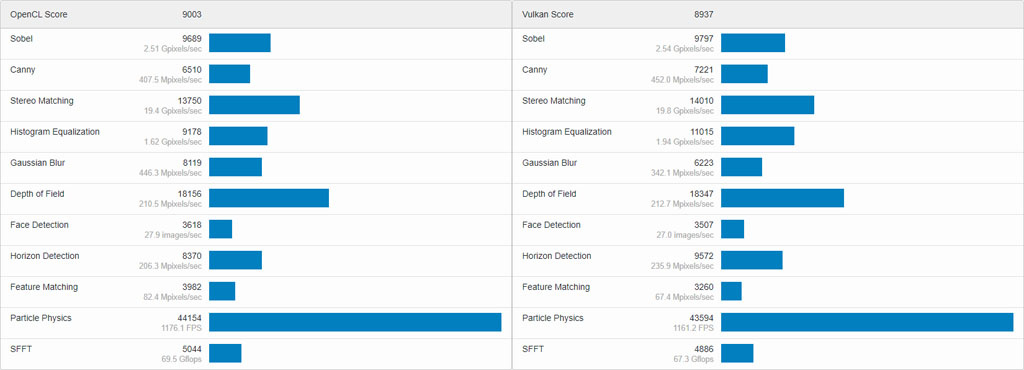Click OpenCL Gaussian Blur score 8119
The width and height of the screenshot is (1024, 370).
pos(192,162)
